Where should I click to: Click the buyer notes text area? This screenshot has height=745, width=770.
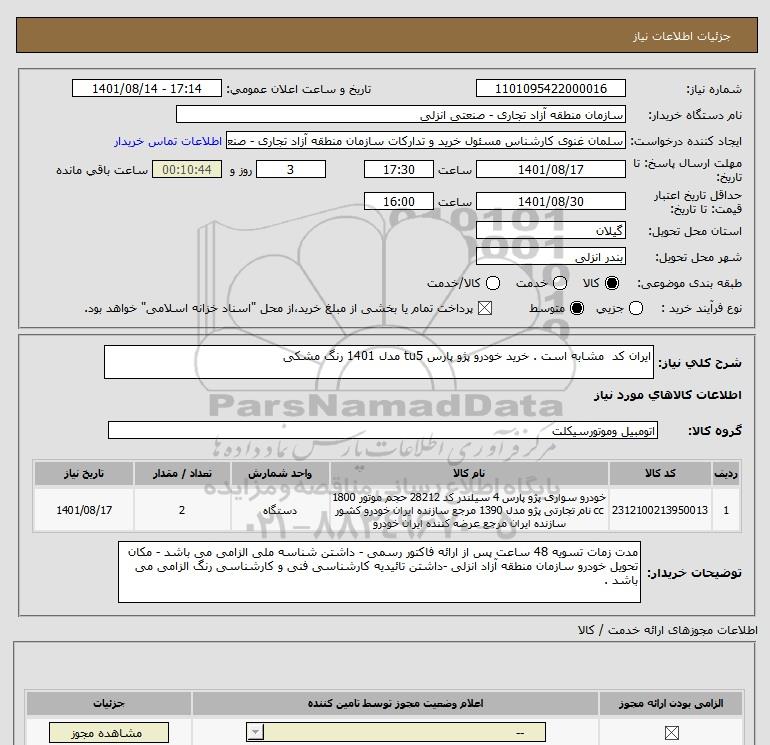tap(379, 572)
